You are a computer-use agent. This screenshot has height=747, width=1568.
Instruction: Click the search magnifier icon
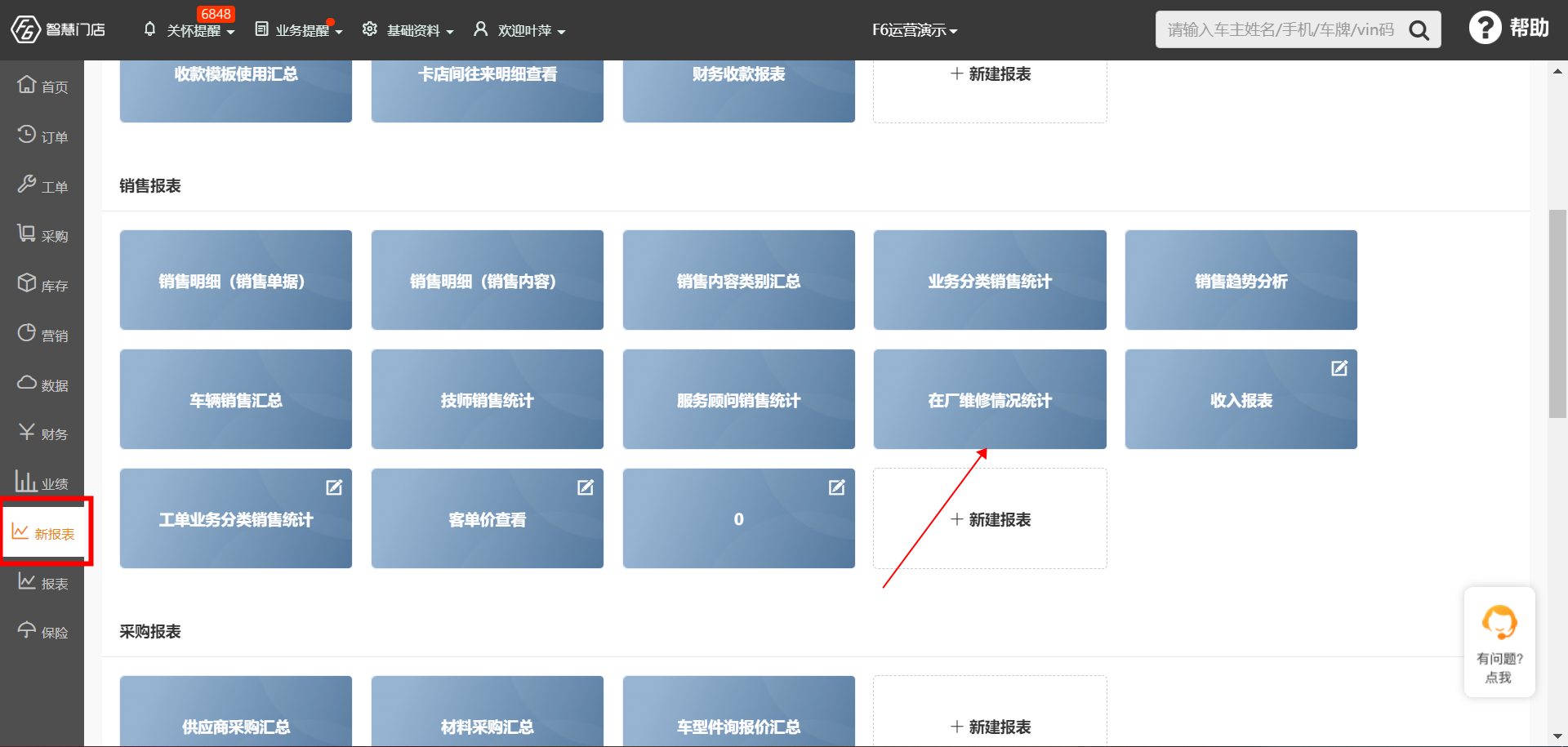click(x=1419, y=30)
